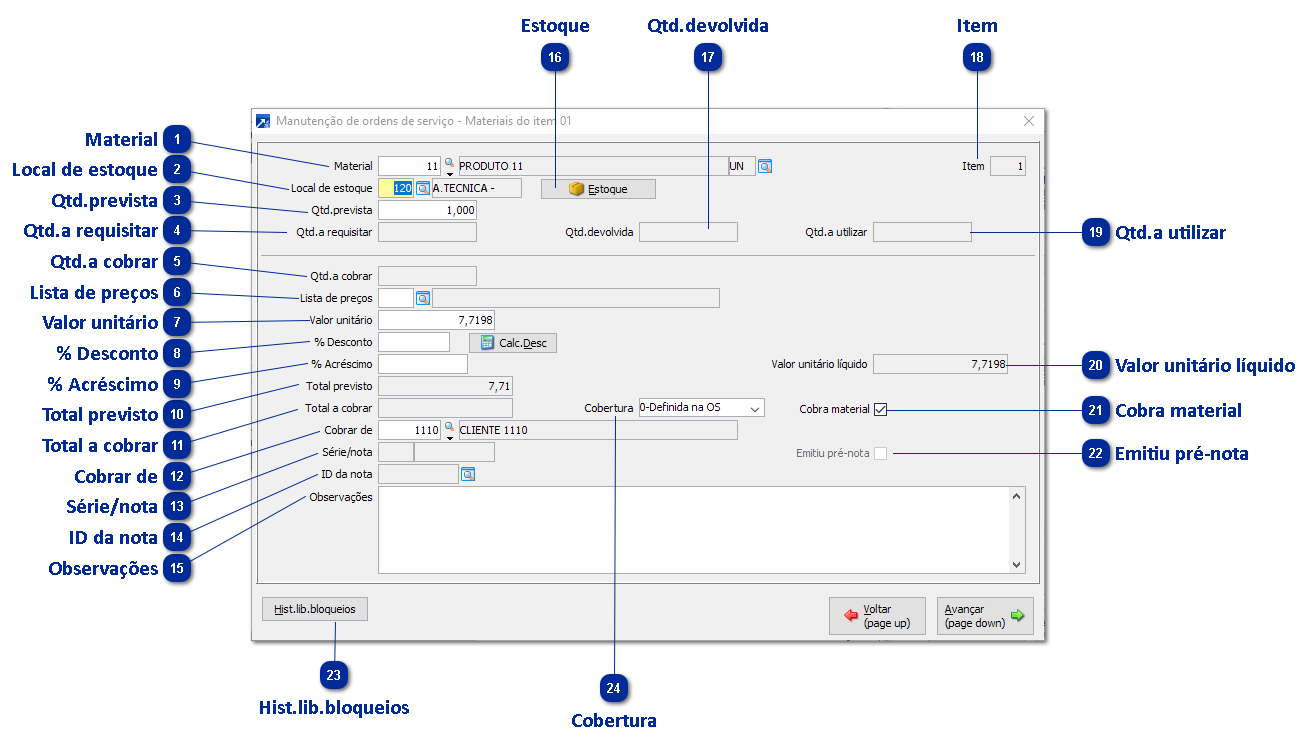Focus the Valor unitário field
This screenshot has height=749, width=1311.
tap(437, 320)
